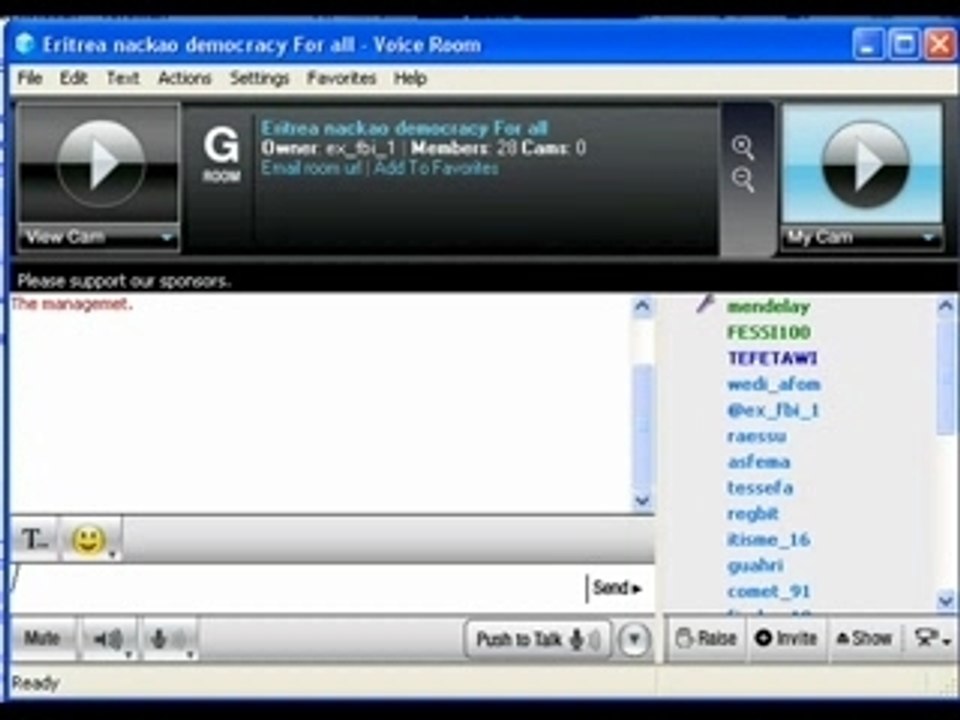This screenshot has width=960, height=720.
Task: Click Add To Favorites link
Action: (x=436, y=168)
